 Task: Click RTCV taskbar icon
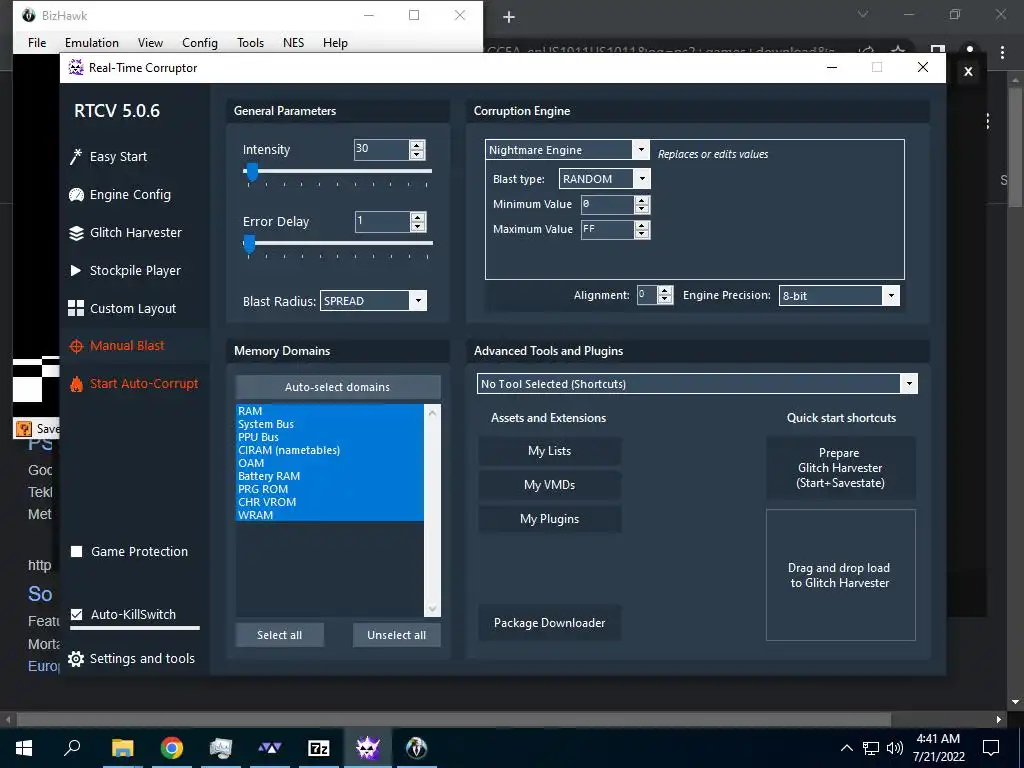[367, 748]
